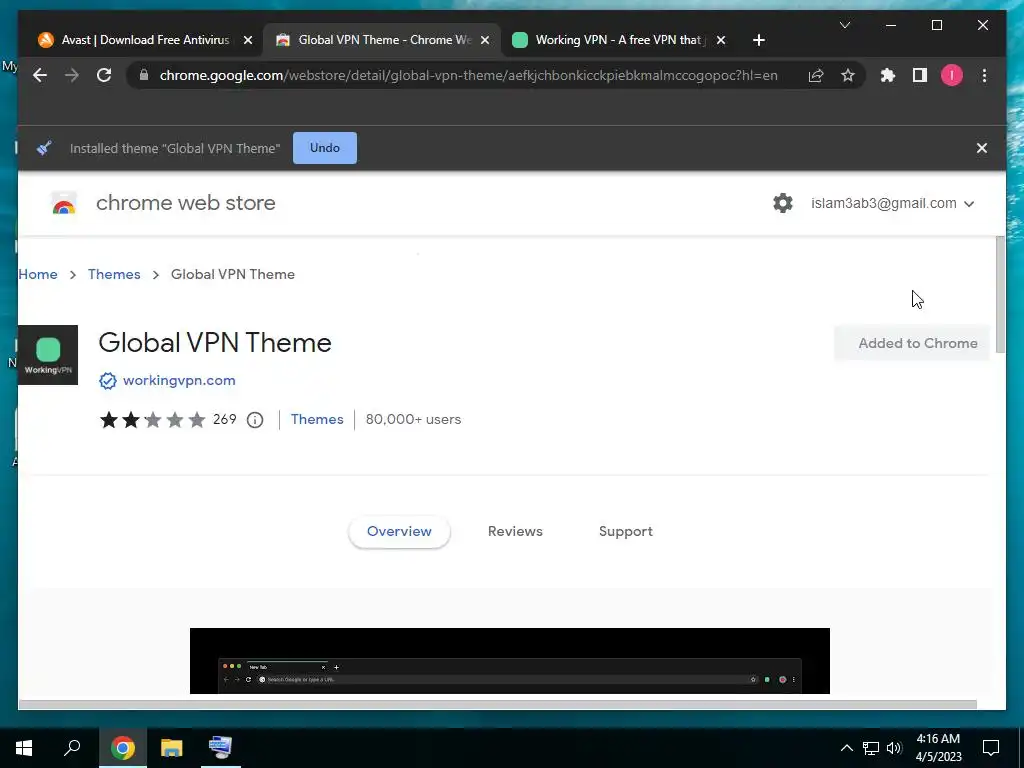
Task: Open the Support tab
Action: tap(626, 532)
